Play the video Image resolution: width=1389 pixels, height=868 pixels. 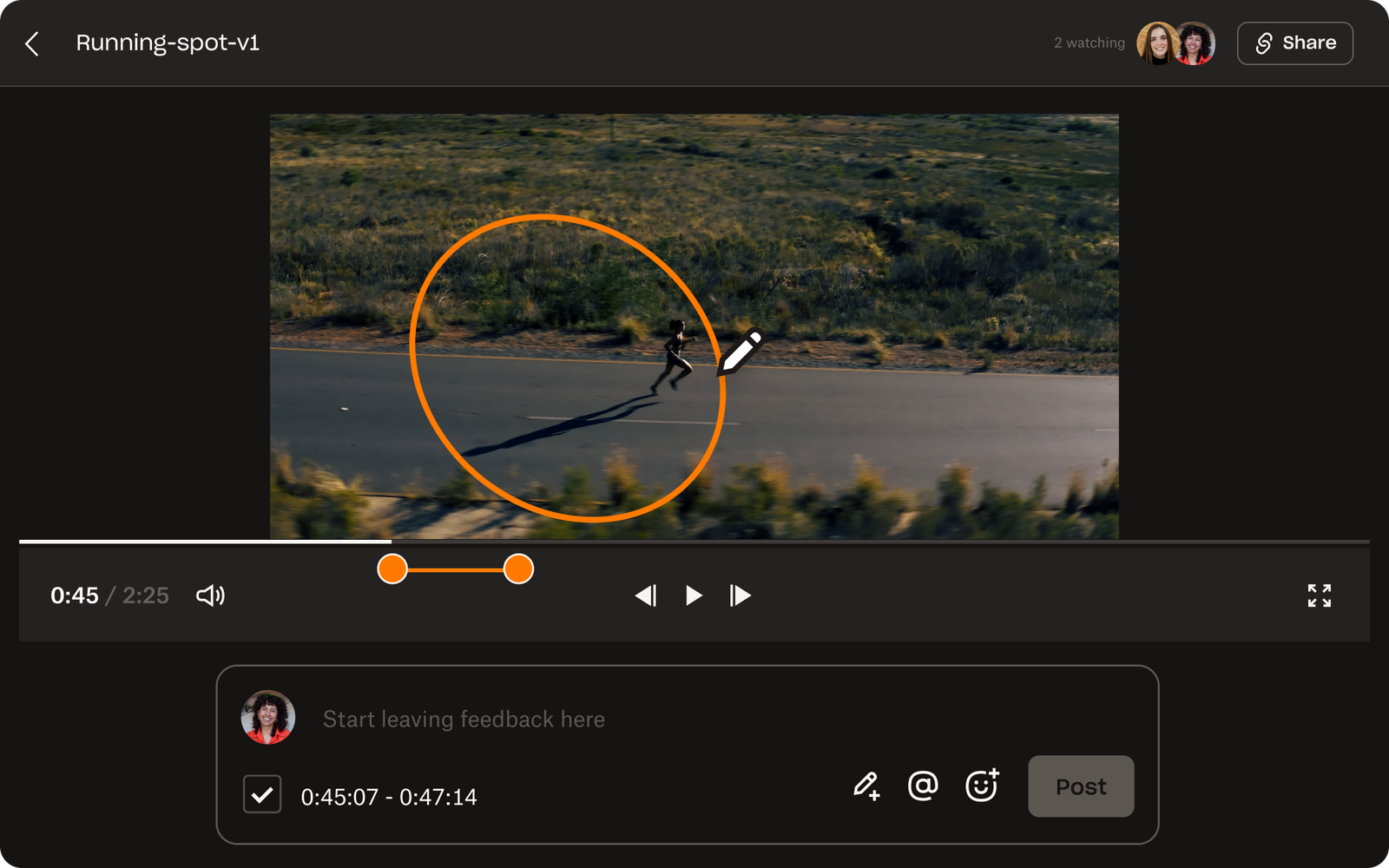(694, 596)
